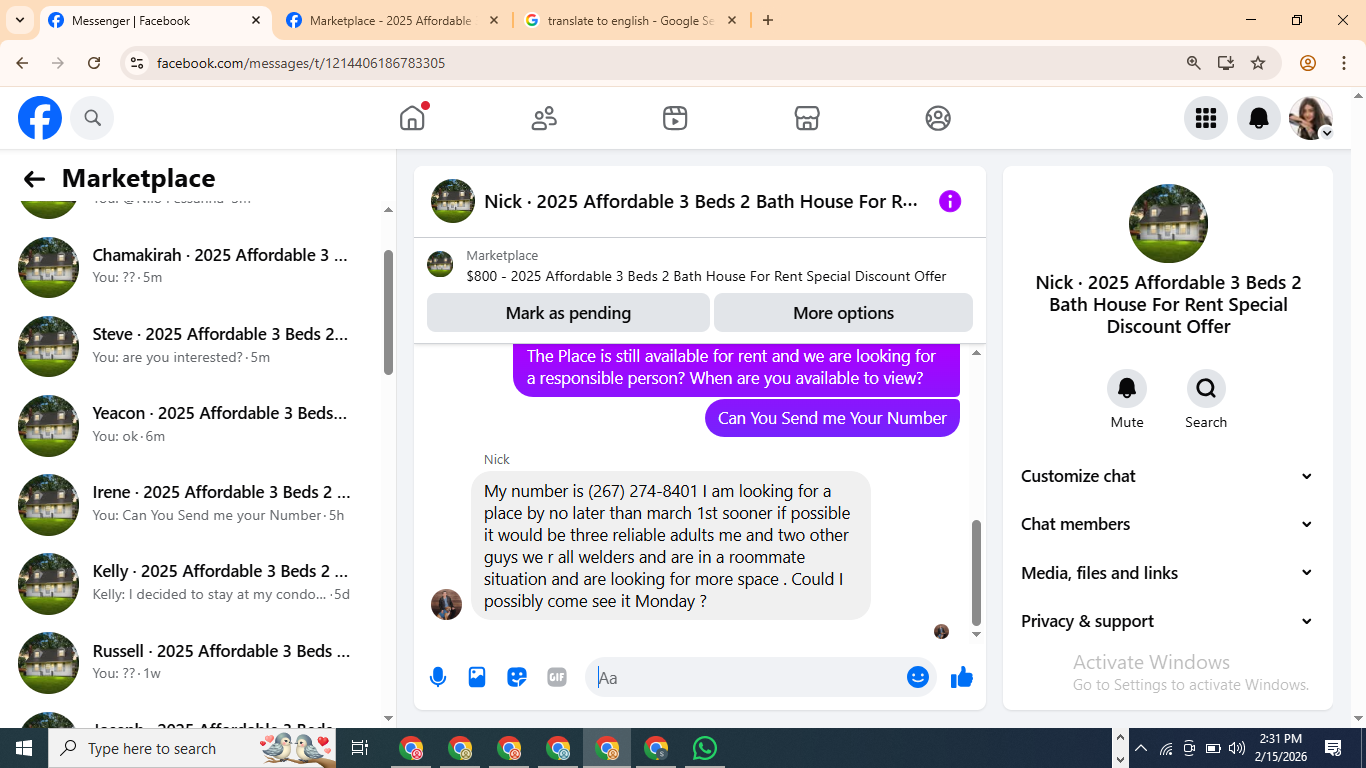Open the notifications bell in Facebook header

[x=1259, y=118]
